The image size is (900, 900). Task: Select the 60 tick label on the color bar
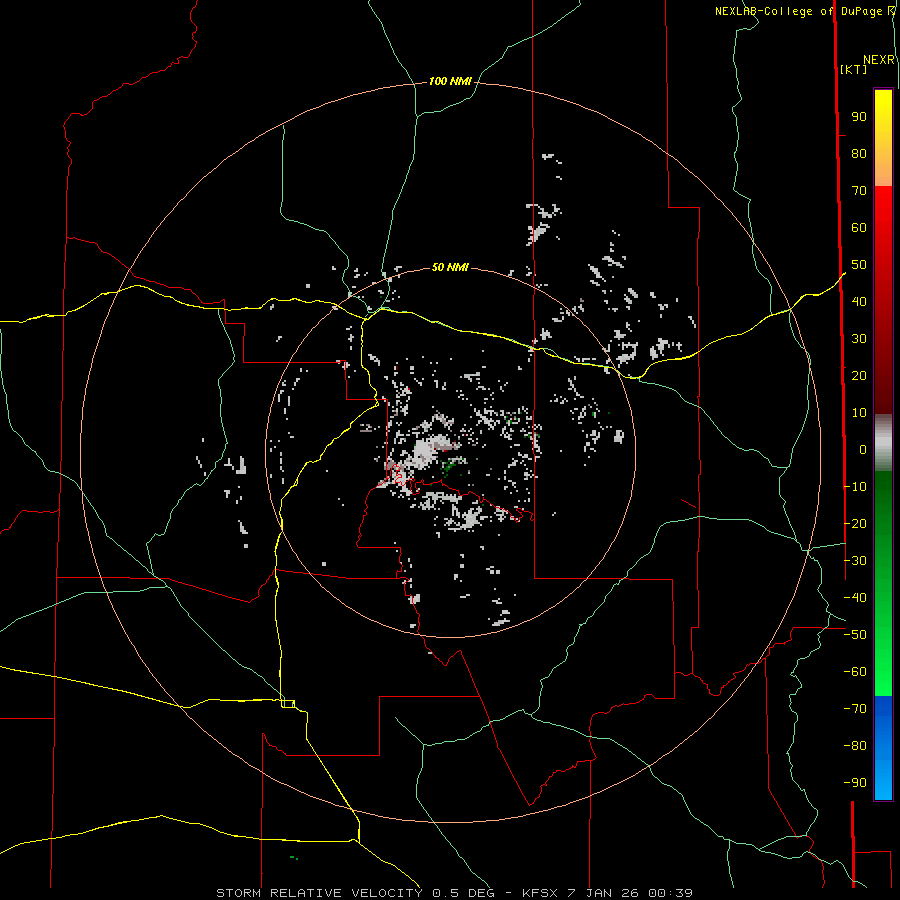859,227
